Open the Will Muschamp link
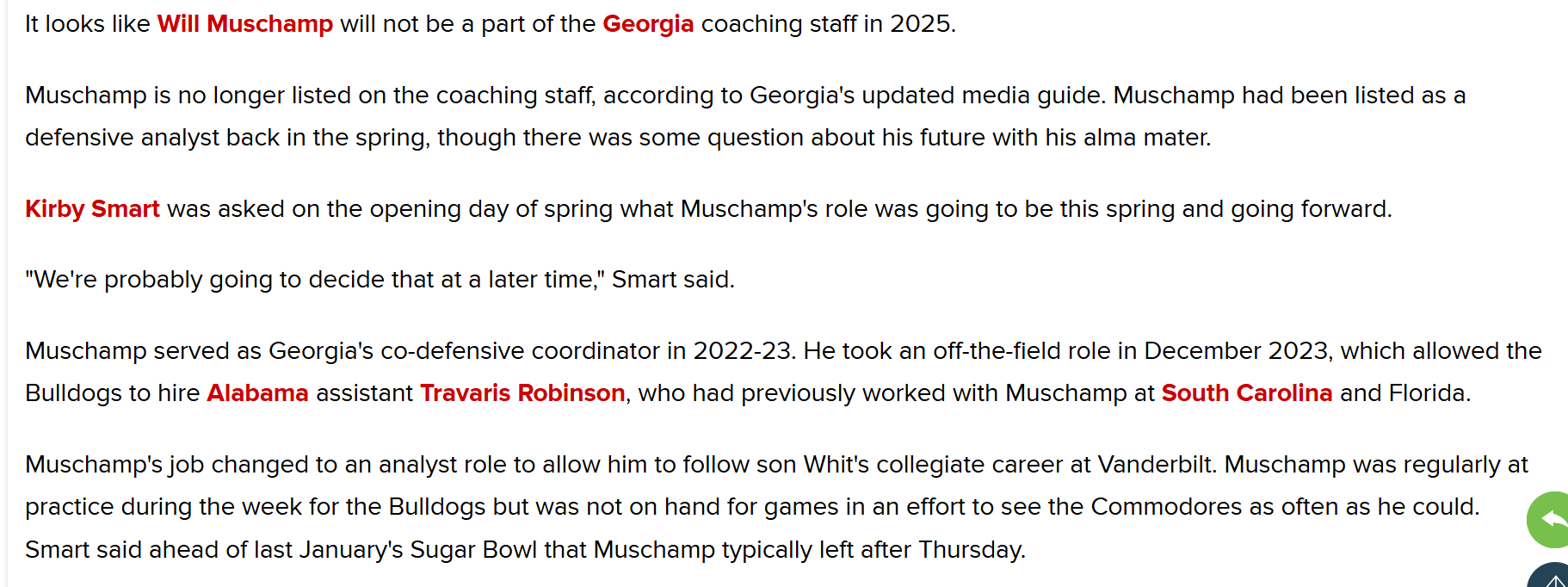Screen dimensions: 1568x587 [244, 24]
